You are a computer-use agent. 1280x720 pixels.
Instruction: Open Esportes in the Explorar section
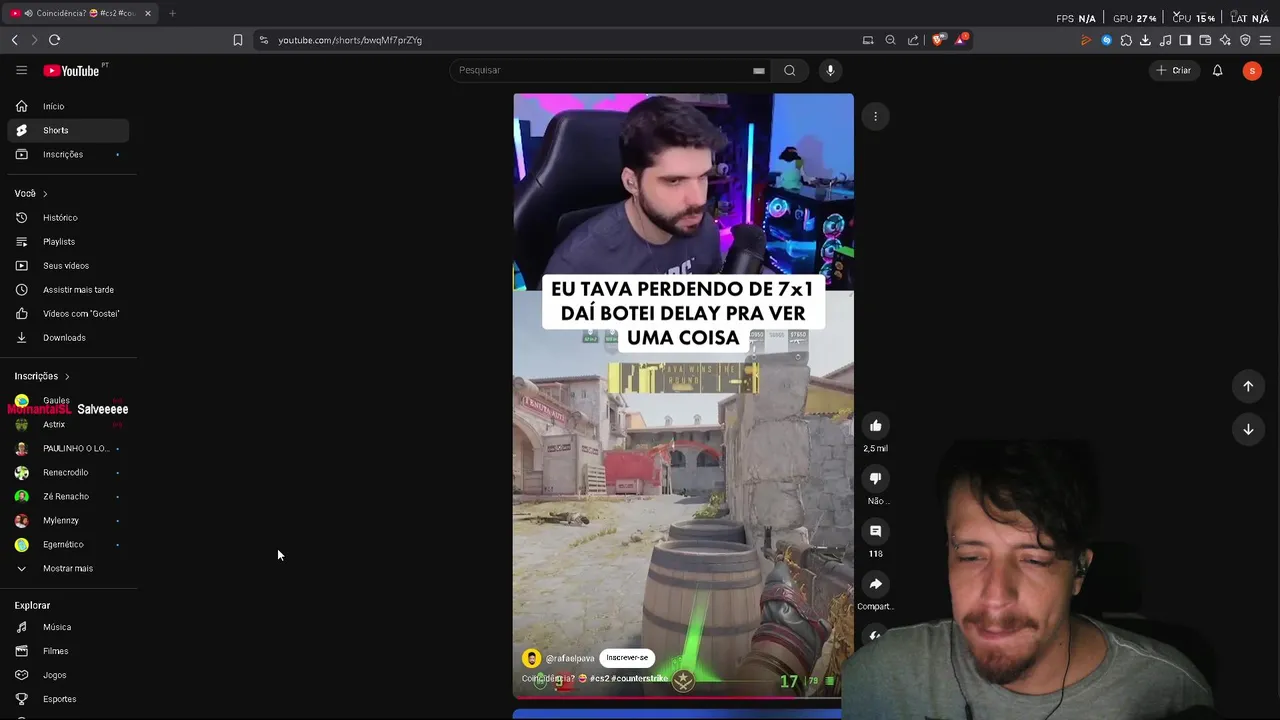[x=68, y=699]
